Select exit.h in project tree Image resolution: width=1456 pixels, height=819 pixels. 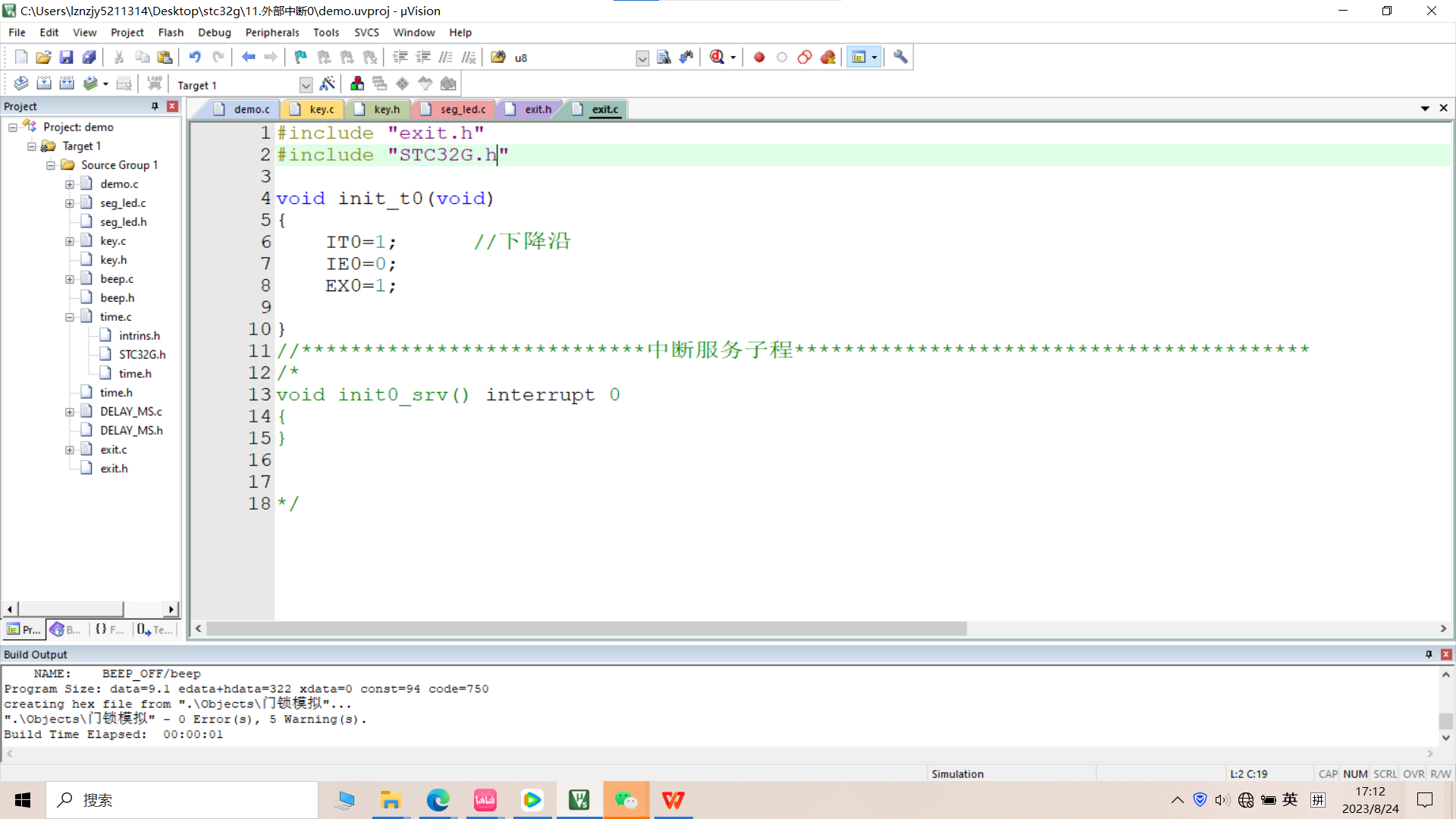click(x=114, y=469)
